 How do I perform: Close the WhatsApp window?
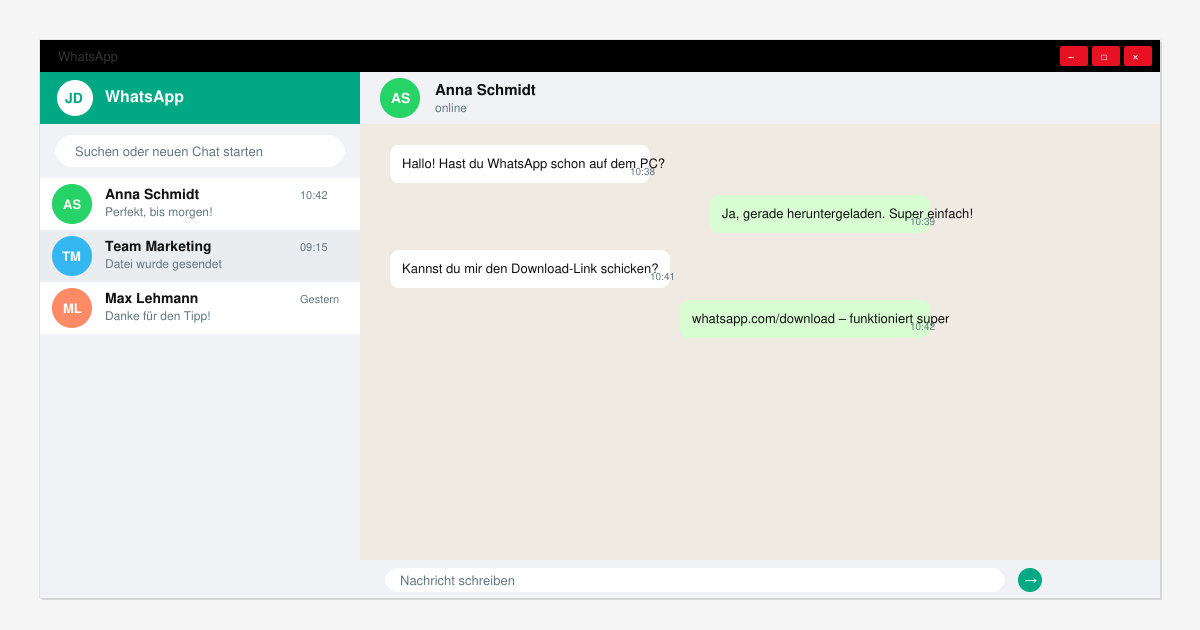pos(1138,56)
